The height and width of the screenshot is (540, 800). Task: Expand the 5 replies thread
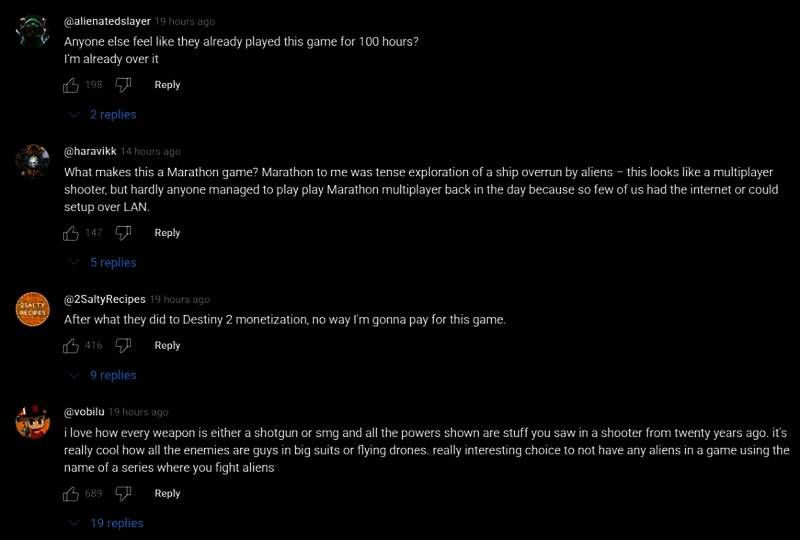tap(104, 263)
